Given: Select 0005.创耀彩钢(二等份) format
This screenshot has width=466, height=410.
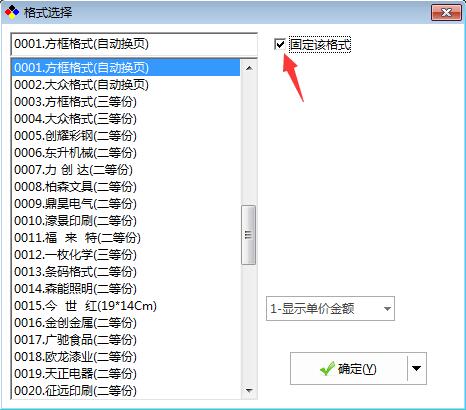Looking at the screenshot, I should pos(126,136).
